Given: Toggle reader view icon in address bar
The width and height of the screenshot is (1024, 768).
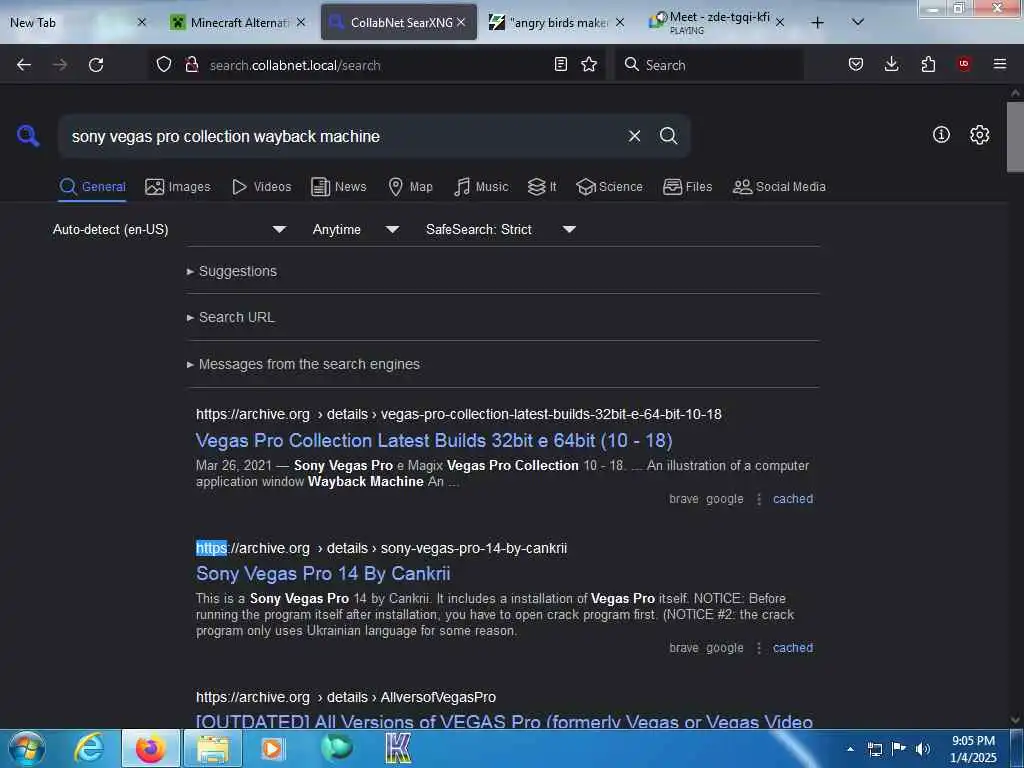Looking at the screenshot, I should point(560,64).
